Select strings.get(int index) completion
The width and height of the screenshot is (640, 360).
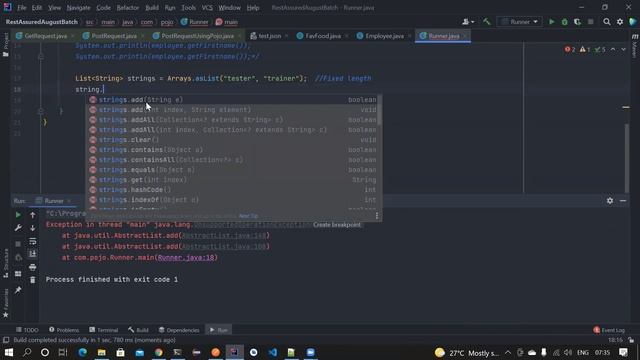click(233, 180)
